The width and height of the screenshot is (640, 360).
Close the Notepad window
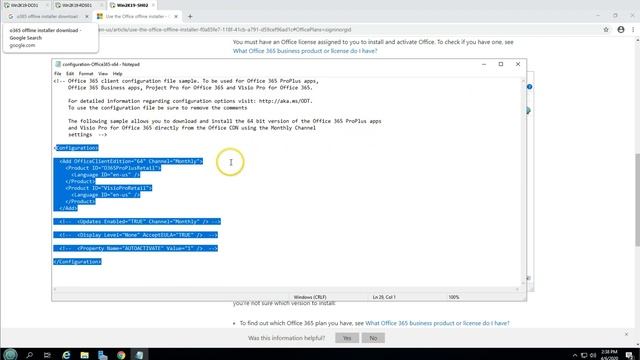point(518,64)
